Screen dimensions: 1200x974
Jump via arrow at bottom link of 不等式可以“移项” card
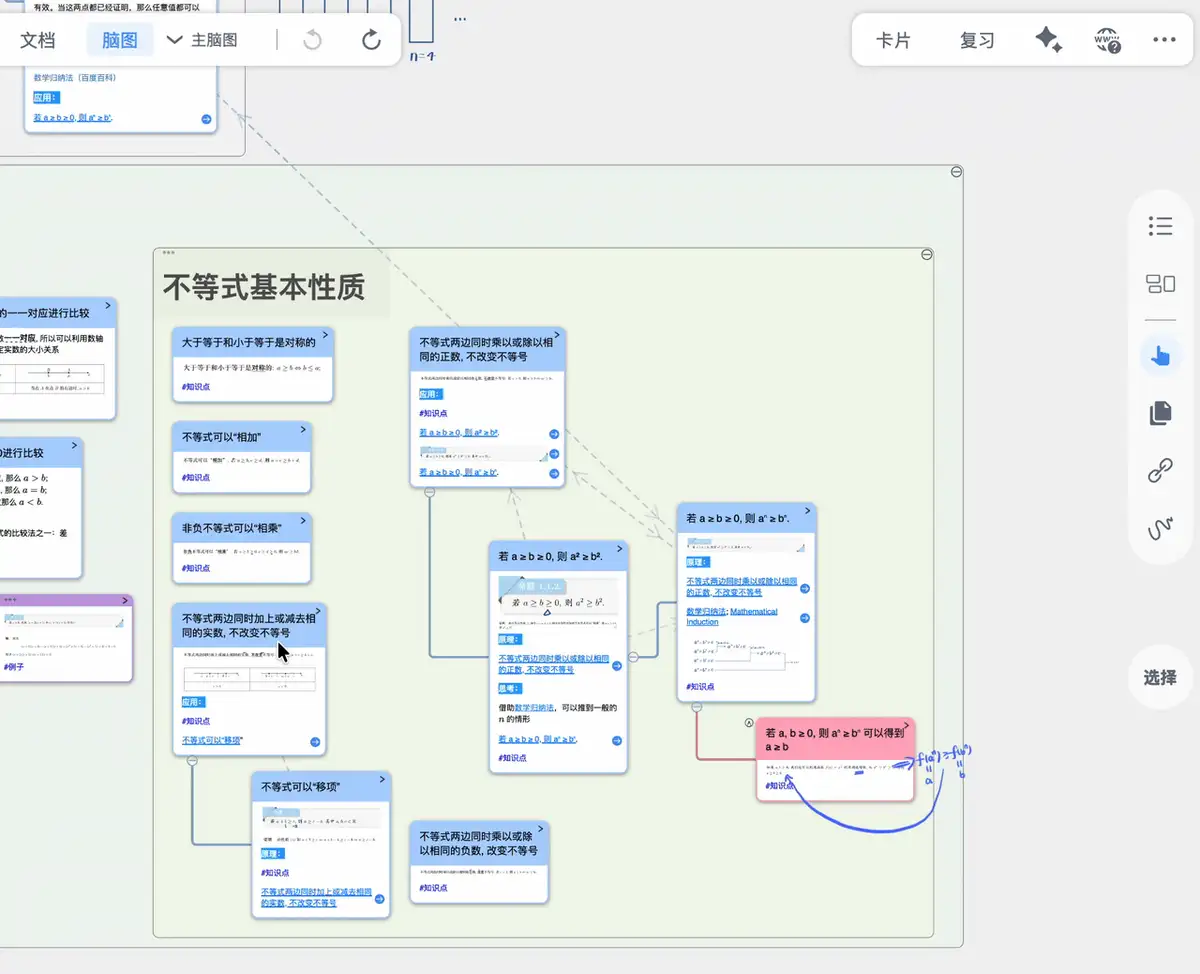point(378,897)
